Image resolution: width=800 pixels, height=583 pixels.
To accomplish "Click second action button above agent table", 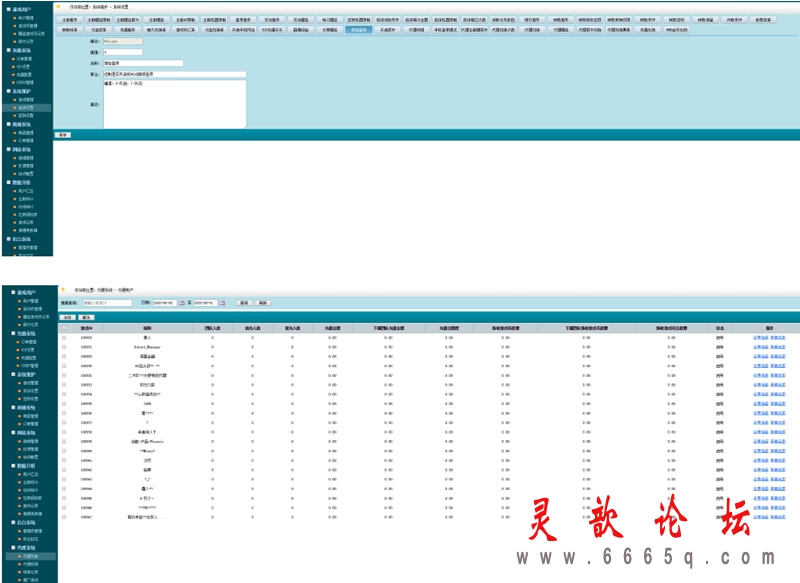I will click(x=86, y=317).
